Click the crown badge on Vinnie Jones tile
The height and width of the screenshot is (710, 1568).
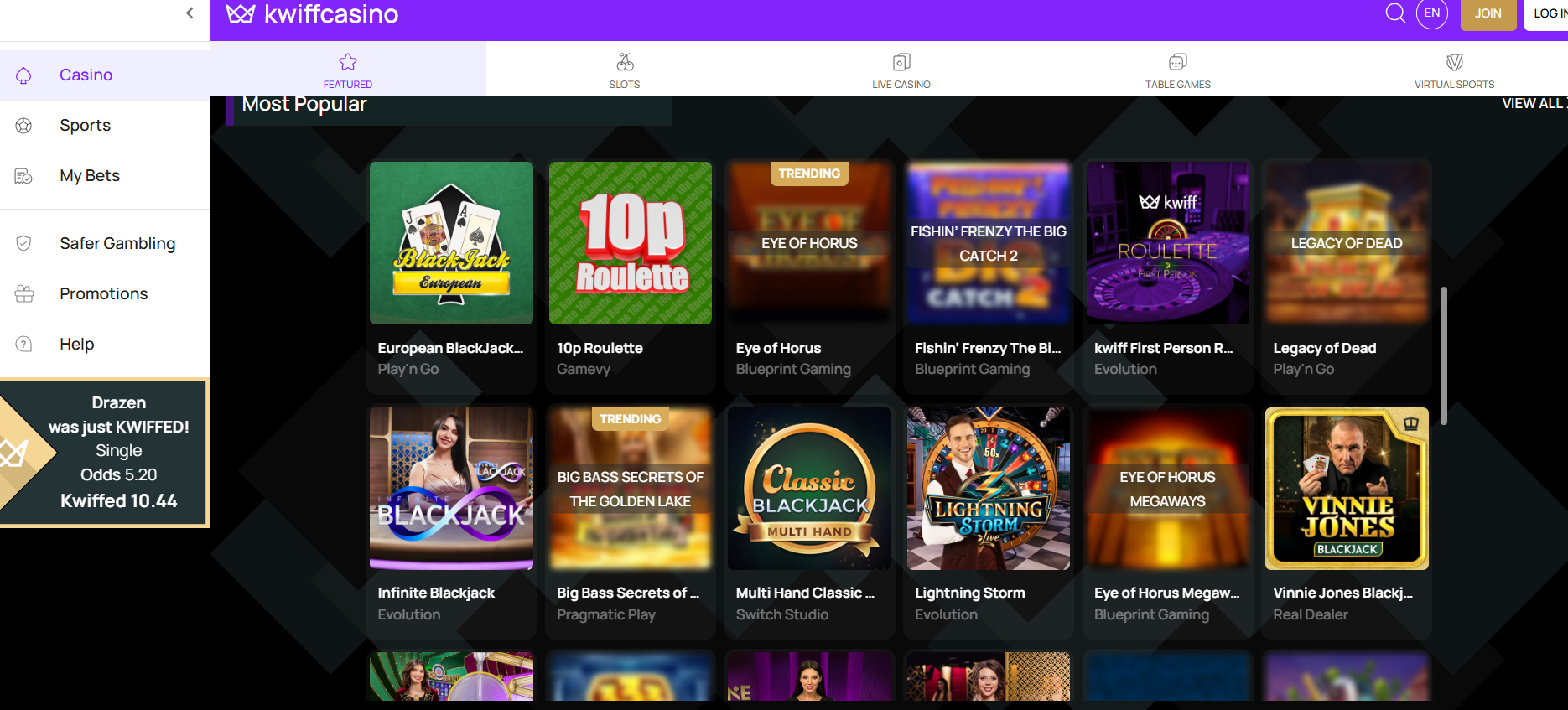point(1411,423)
